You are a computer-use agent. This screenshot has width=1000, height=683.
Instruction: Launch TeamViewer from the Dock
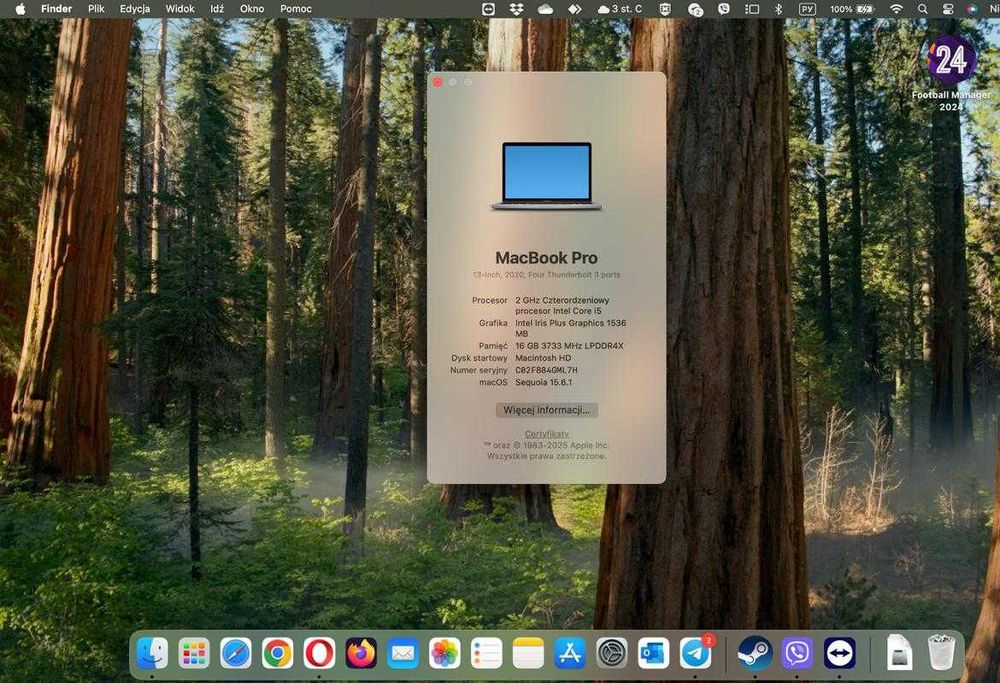839,654
